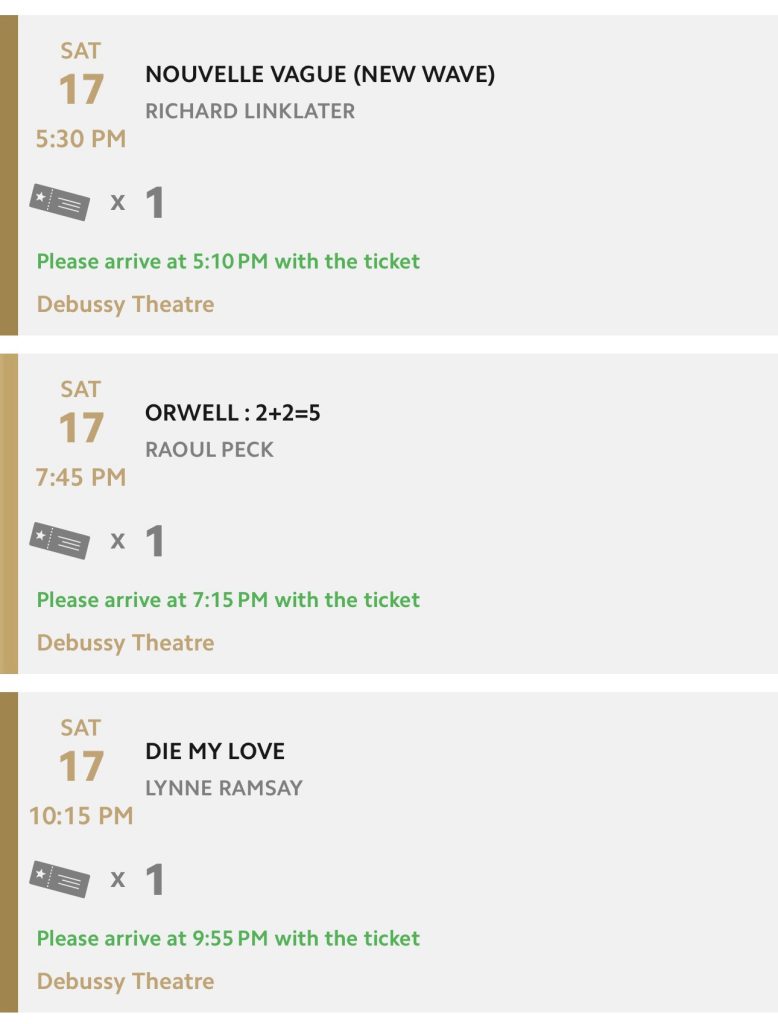Click the 7:15 PM arrival notice
Viewport: 778px width, 1024px height.
(228, 600)
